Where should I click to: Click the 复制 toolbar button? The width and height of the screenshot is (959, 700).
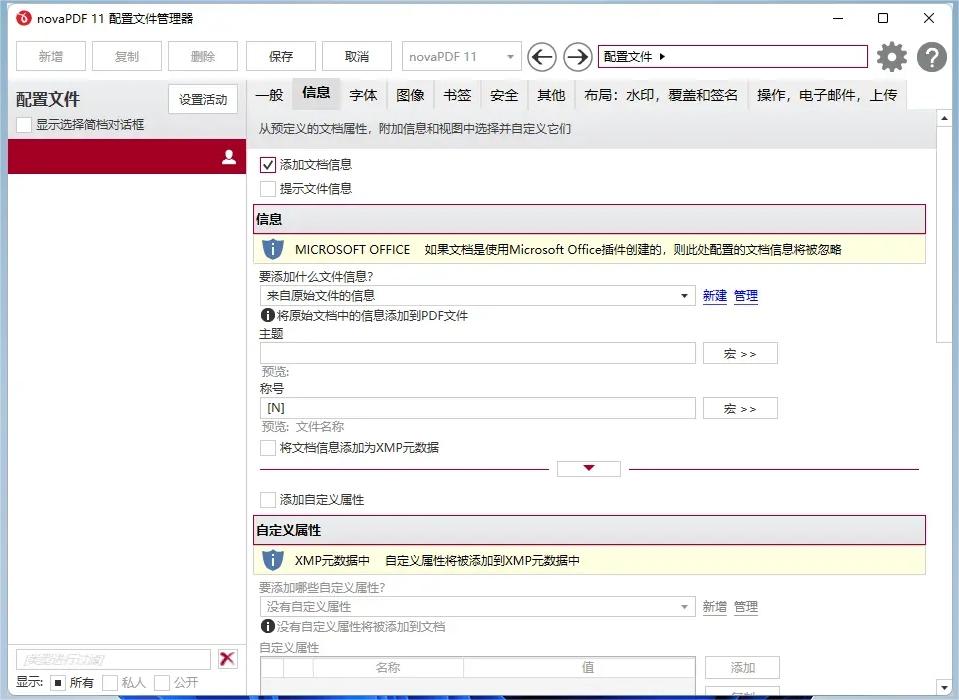(127, 57)
